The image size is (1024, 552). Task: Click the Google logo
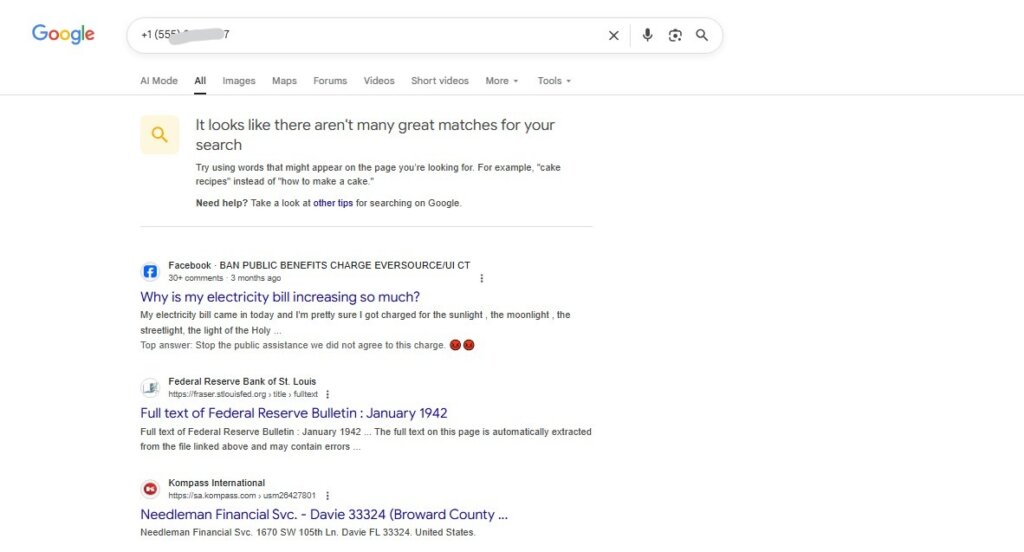[63, 34]
